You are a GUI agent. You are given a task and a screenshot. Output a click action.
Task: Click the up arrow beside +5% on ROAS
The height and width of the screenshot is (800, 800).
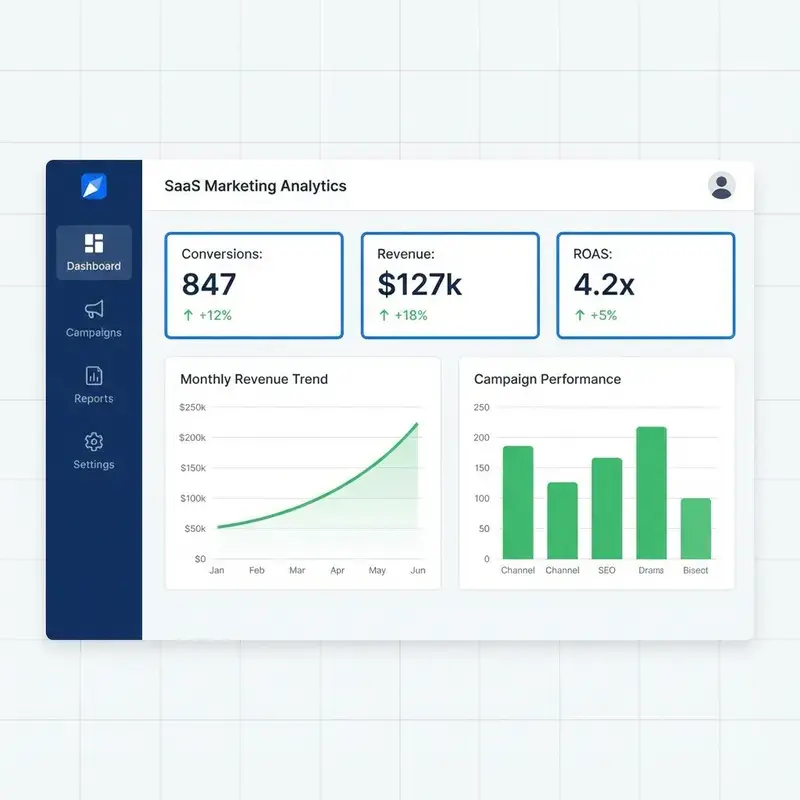(578, 314)
